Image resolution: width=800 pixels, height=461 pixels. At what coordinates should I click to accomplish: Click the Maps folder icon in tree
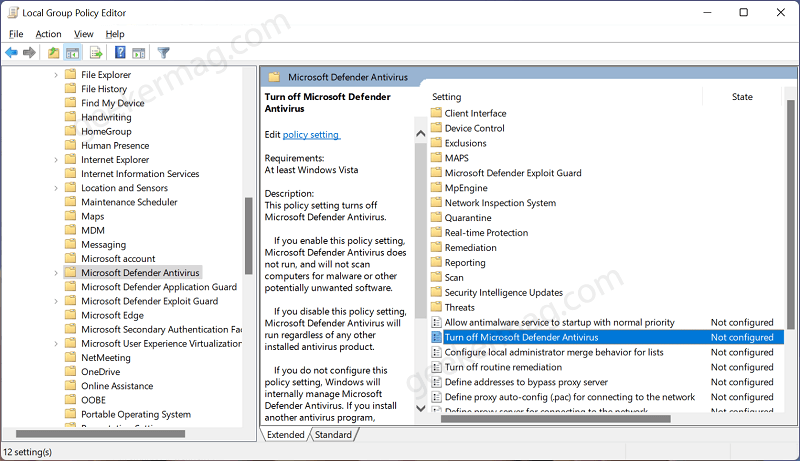pos(70,216)
